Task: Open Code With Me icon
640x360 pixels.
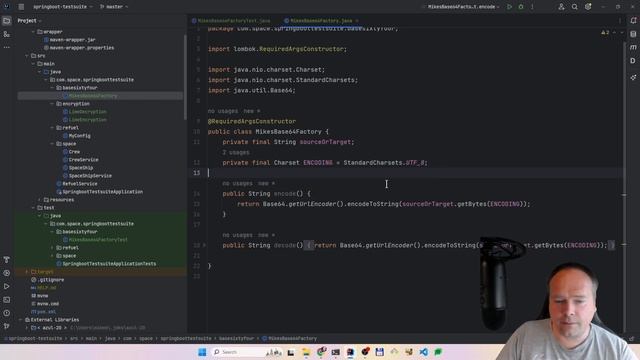Action: tap(562, 7)
